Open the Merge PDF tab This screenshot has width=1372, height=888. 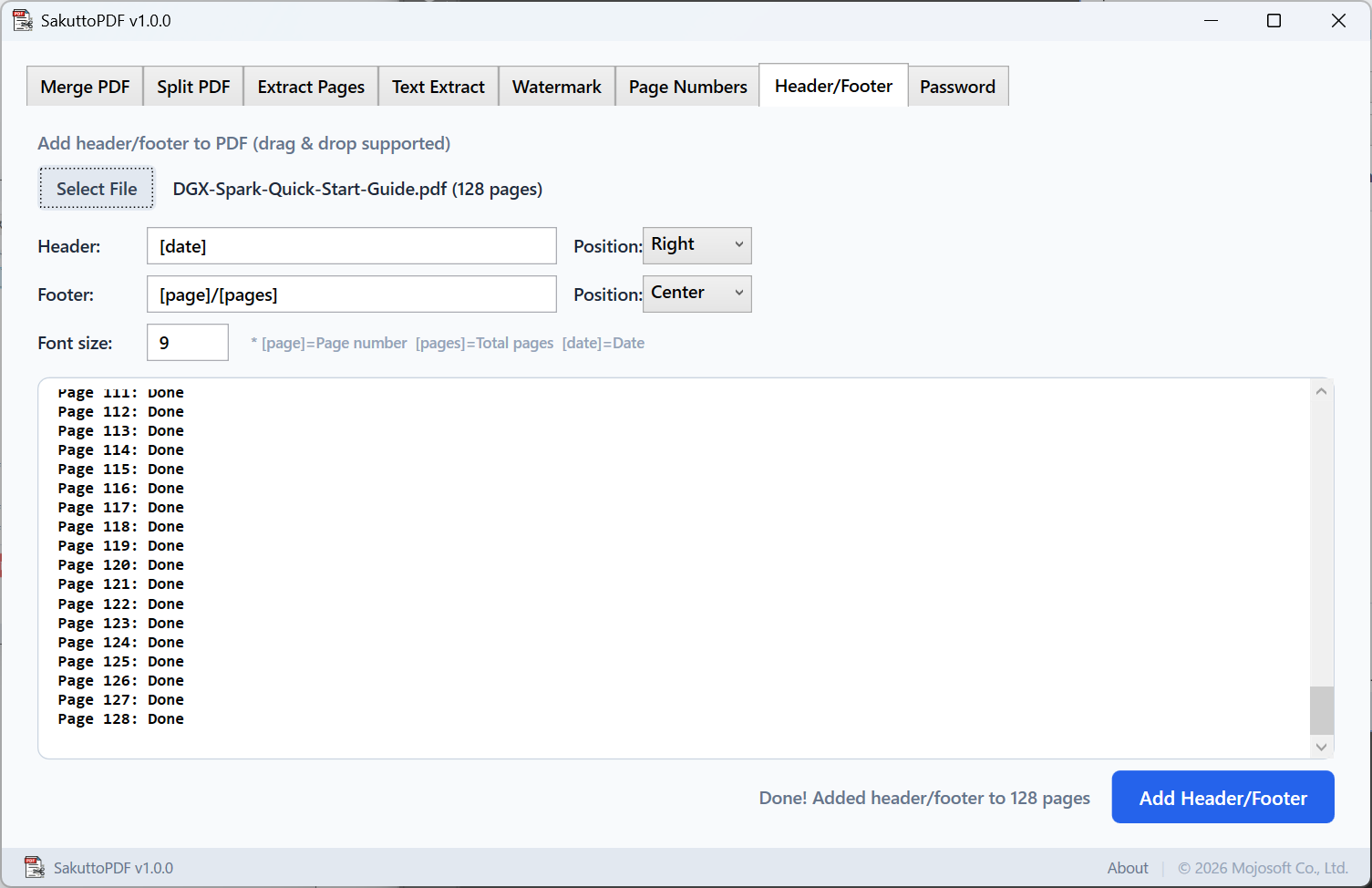tap(85, 87)
